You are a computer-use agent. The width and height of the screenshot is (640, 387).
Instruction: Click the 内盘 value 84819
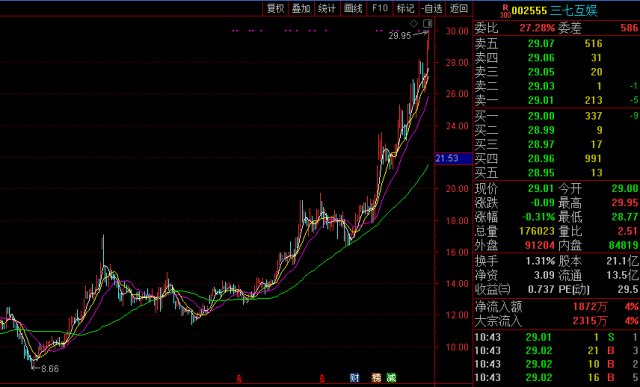[x=624, y=245]
